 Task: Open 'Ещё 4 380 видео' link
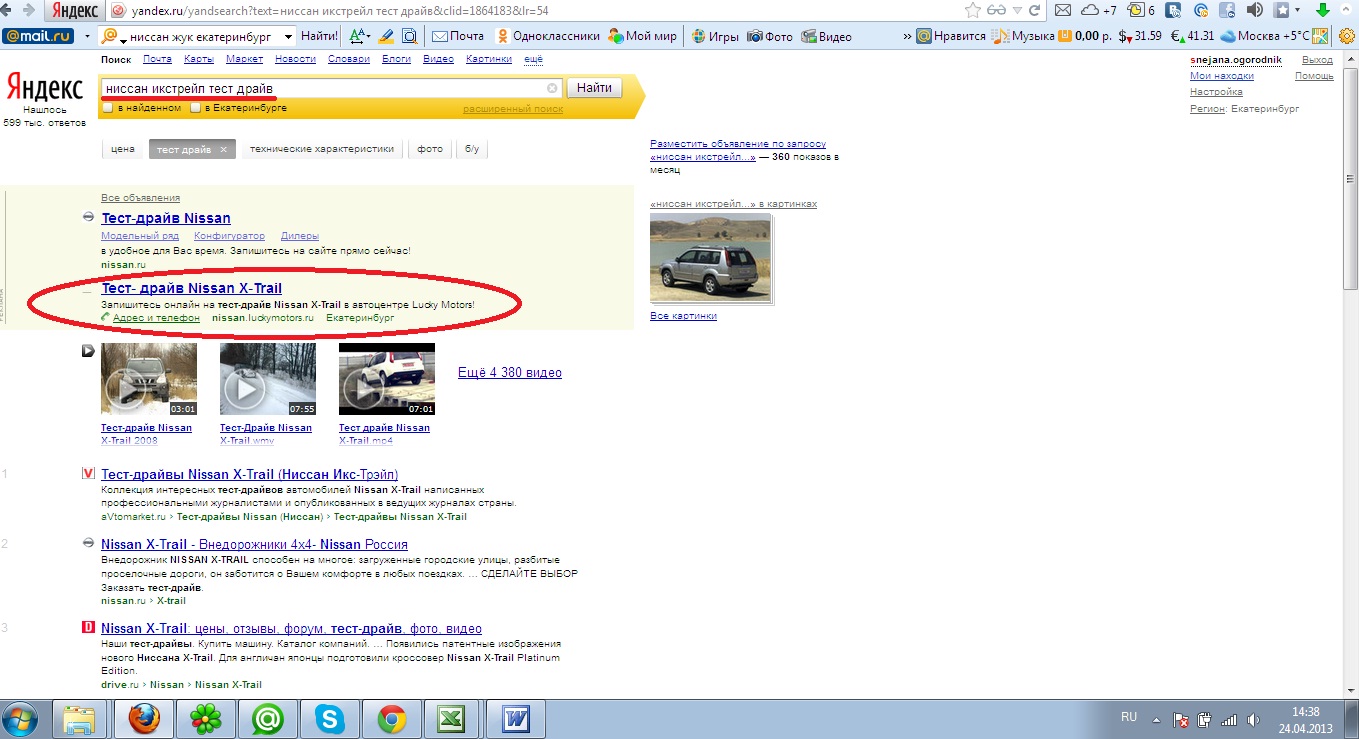click(x=510, y=372)
